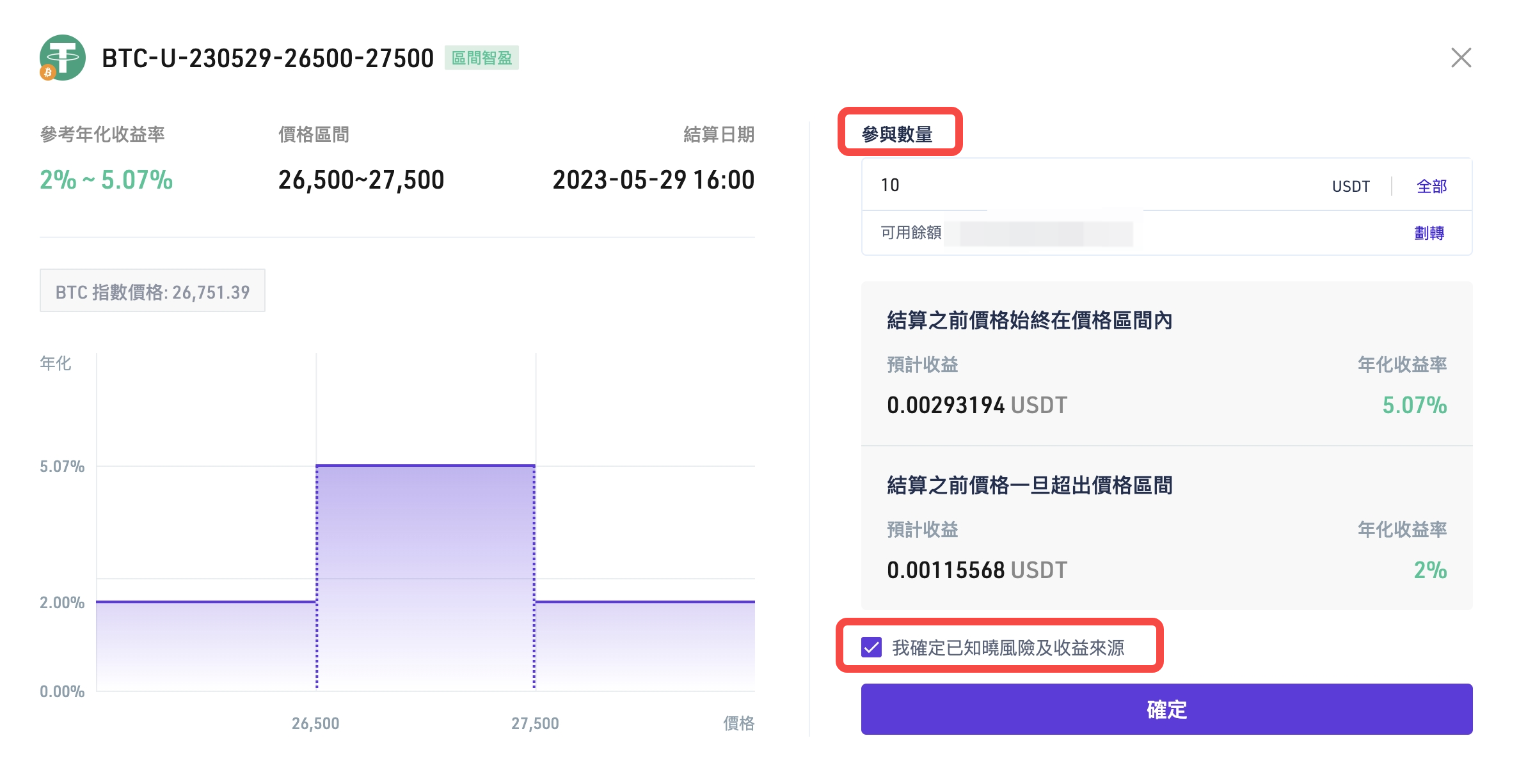Toggle the risk acknowledgement checkbox

(x=871, y=647)
